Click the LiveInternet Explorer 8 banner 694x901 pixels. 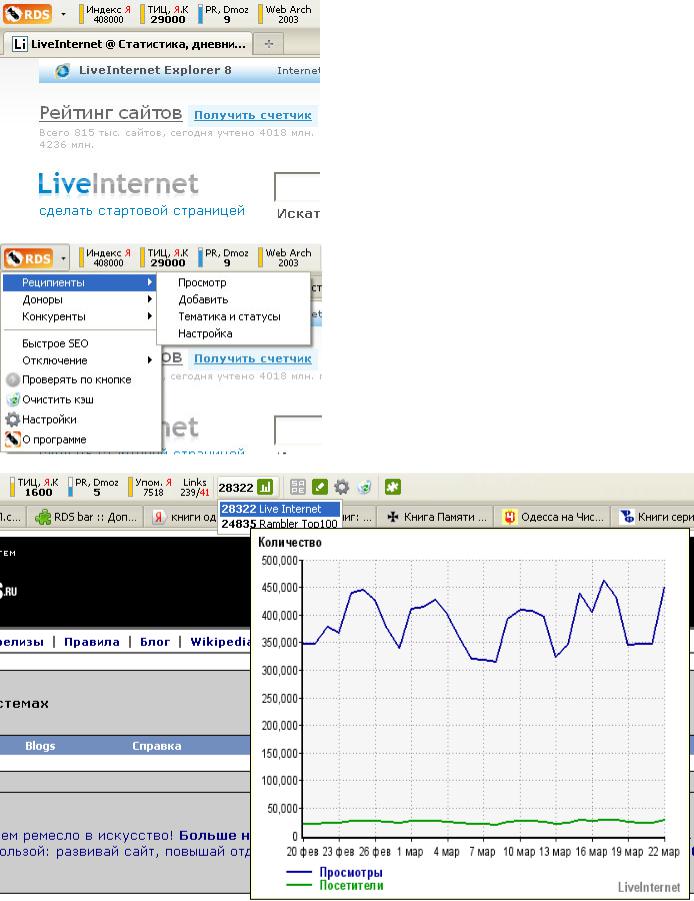[x=179, y=71]
